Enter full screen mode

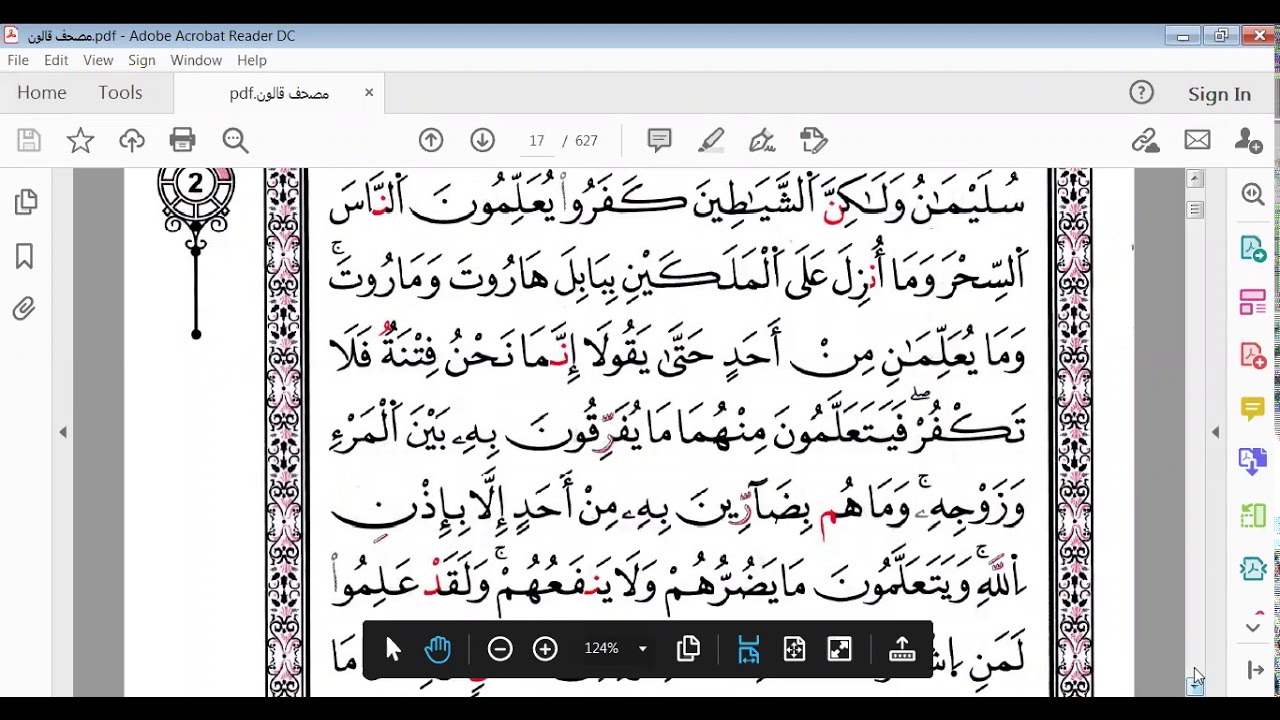point(840,650)
